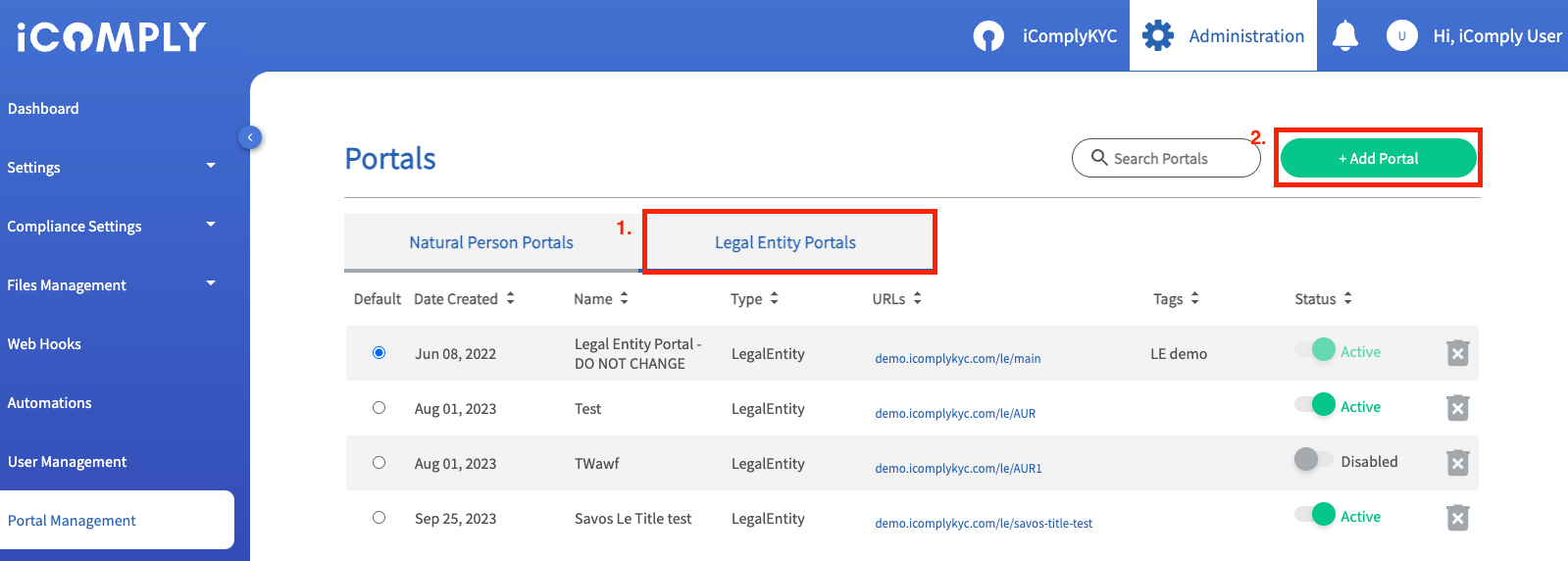Click the Sep 25, 2023 date cell
1568x561 pixels.
[455, 519]
